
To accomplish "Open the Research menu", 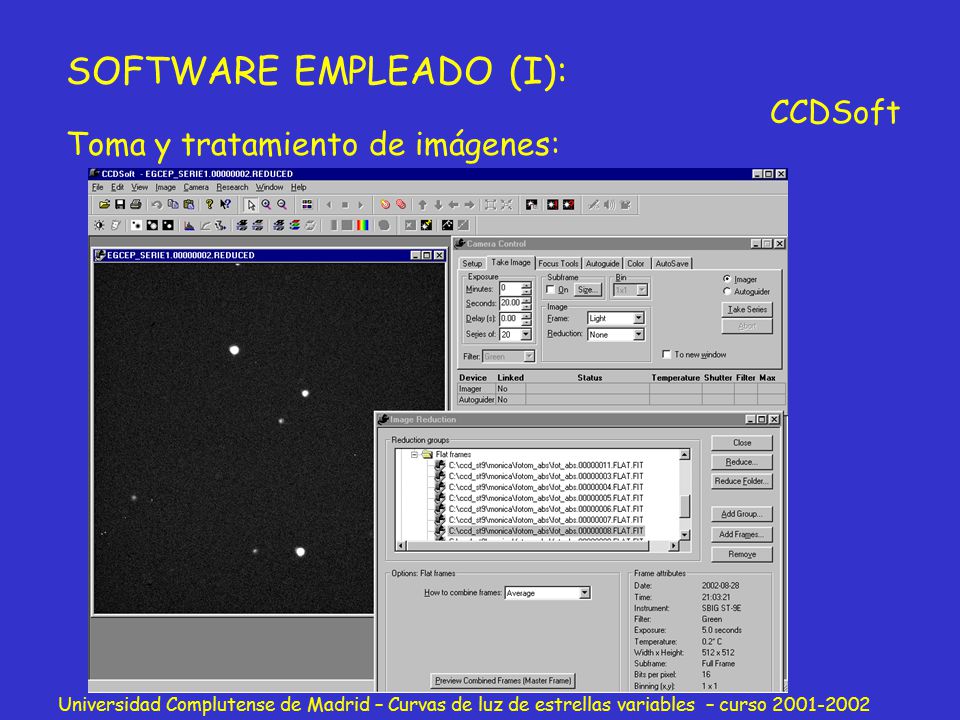I will point(232,187).
